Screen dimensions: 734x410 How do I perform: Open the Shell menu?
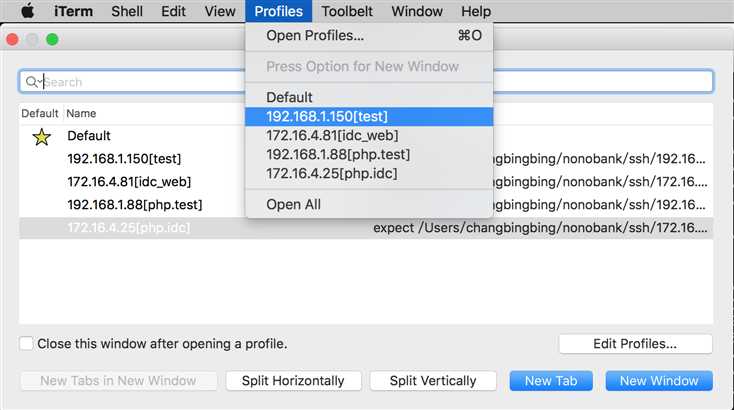127,11
